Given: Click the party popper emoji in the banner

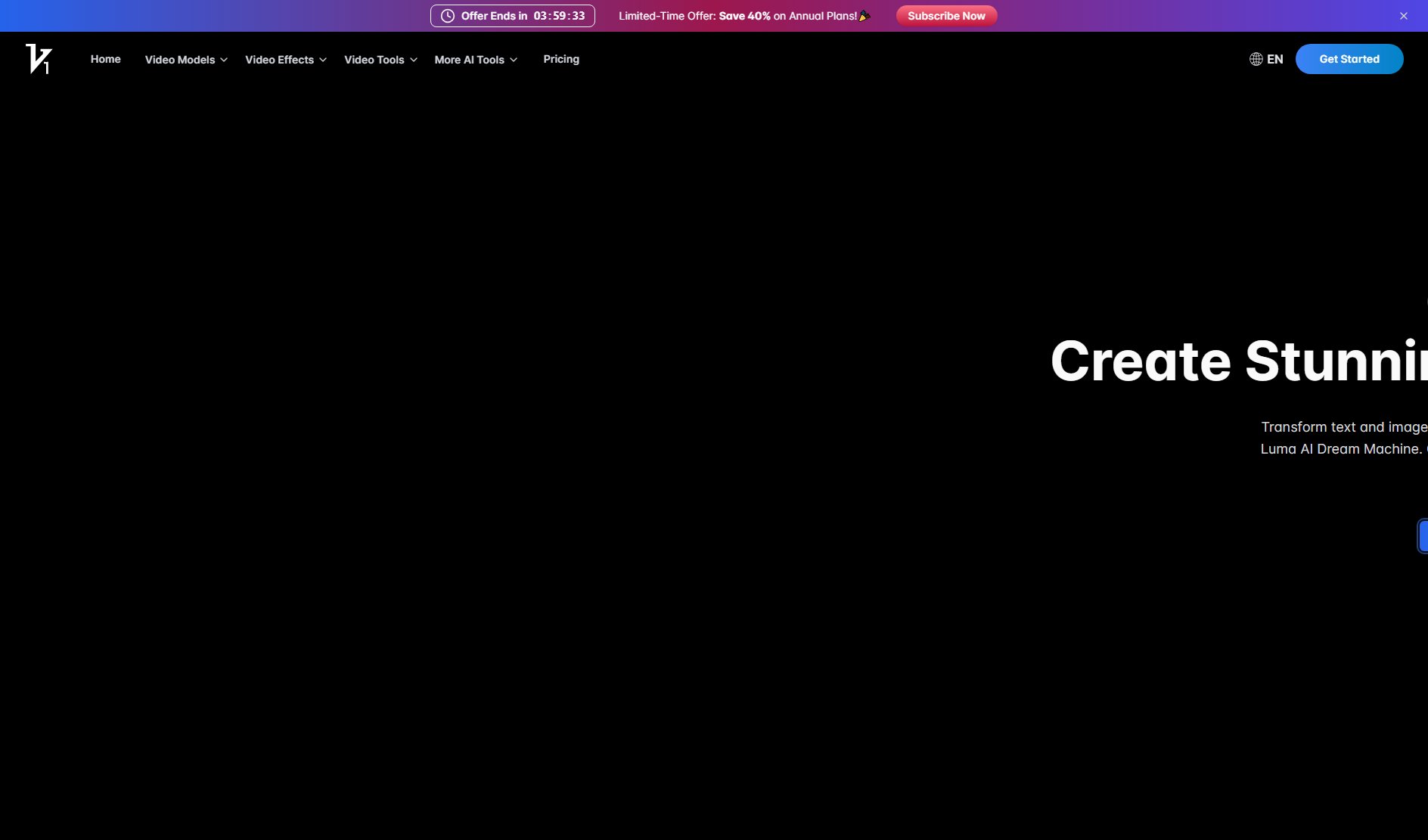Looking at the screenshot, I should pos(863,15).
